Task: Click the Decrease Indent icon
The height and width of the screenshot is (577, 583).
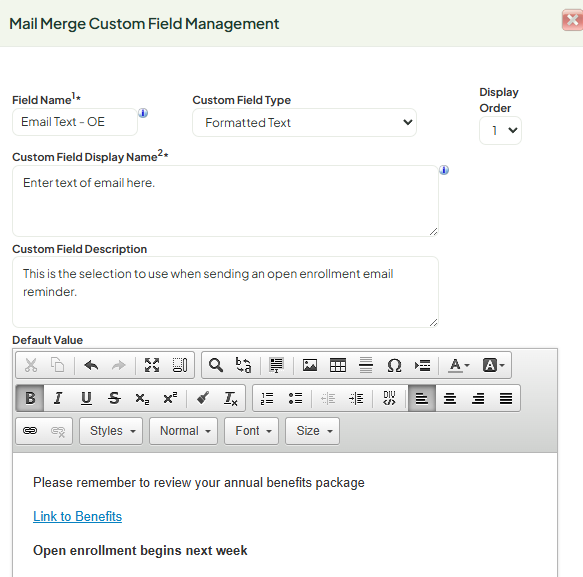Action: 328,398
